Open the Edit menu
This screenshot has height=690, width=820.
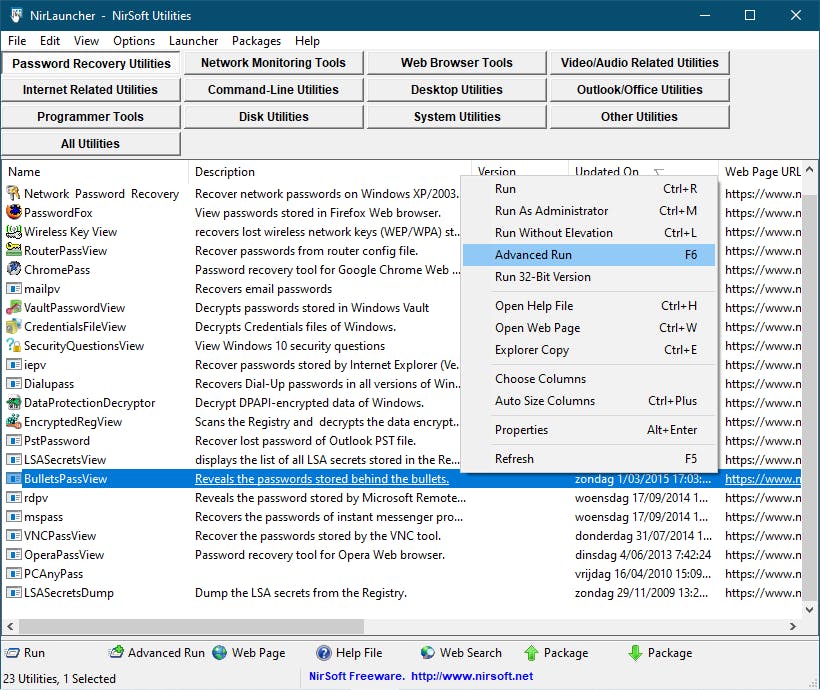pos(50,41)
